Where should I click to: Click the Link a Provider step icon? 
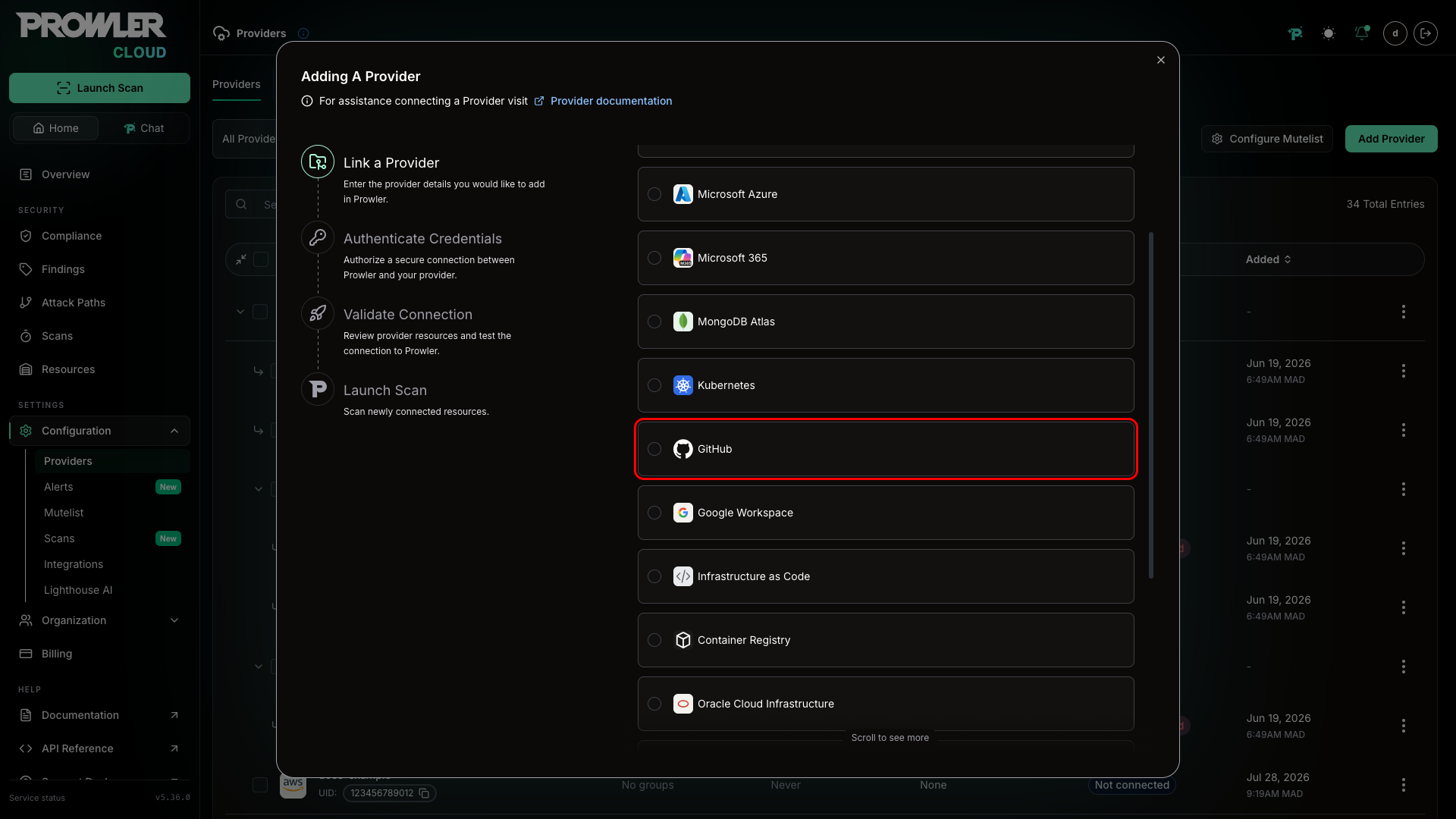(x=318, y=162)
